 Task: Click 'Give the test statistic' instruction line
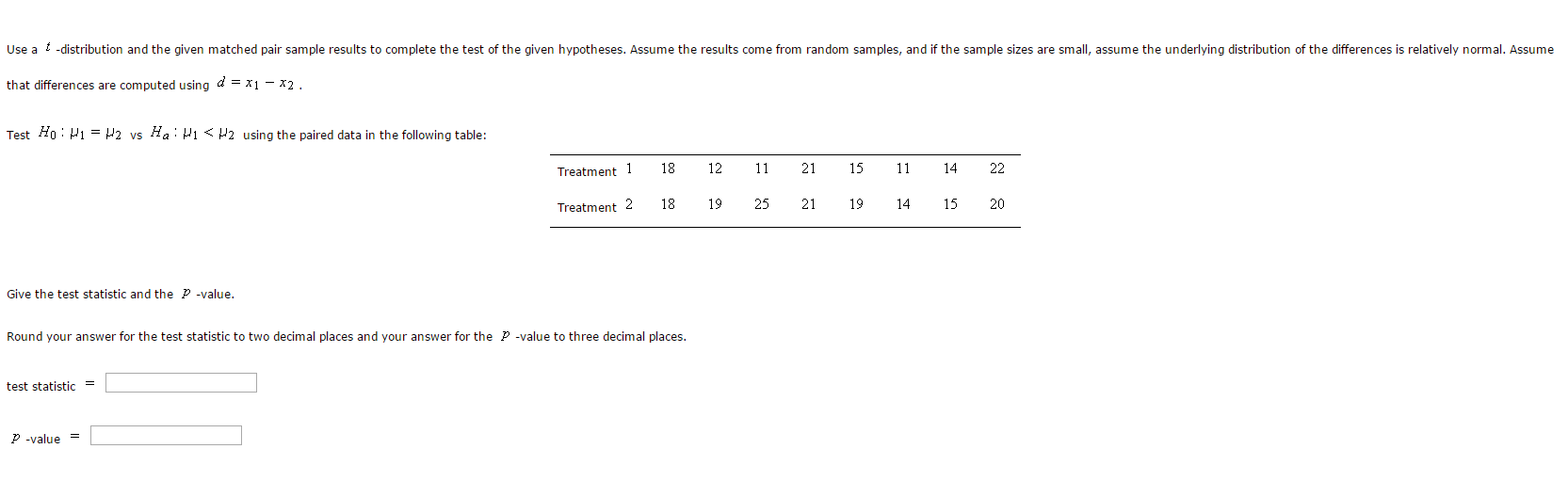(x=121, y=294)
